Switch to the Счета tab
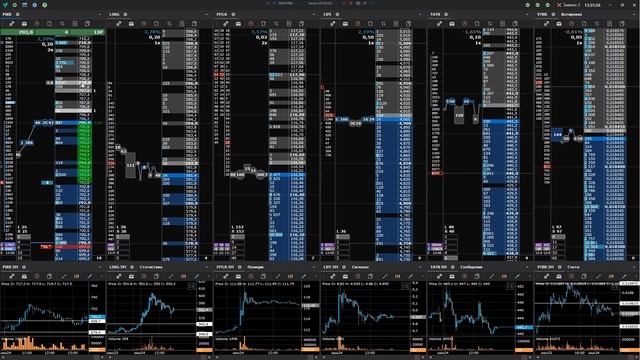 click(x=573, y=267)
